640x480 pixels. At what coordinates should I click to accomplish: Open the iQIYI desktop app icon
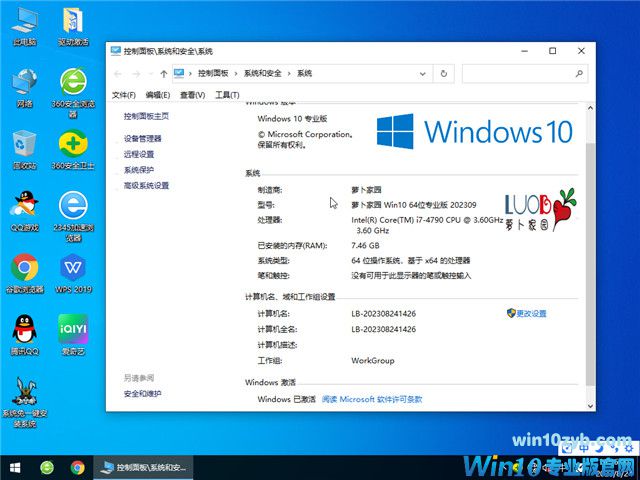pyautogui.click(x=72, y=329)
